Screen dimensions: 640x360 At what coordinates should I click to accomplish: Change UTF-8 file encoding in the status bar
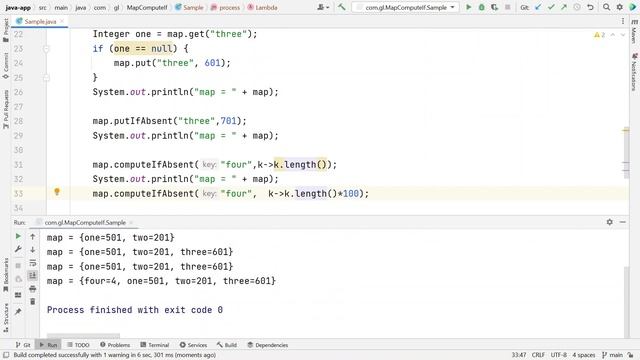click(x=558, y=355)
